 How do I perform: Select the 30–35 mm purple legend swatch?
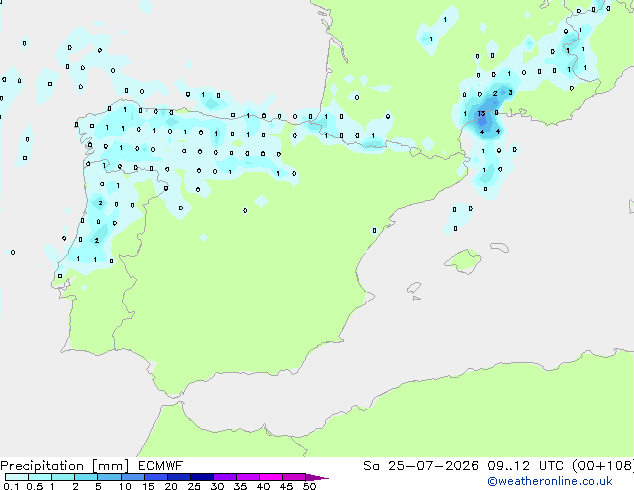pyautogui.click(x=224, y=477)
